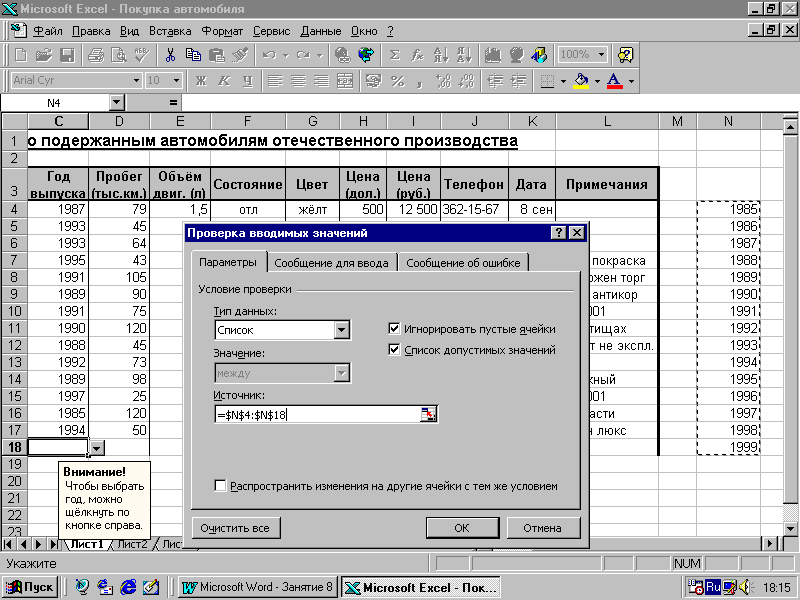
Task: Click the Format Painter brush icon
Action: click(x=240, y=55)
